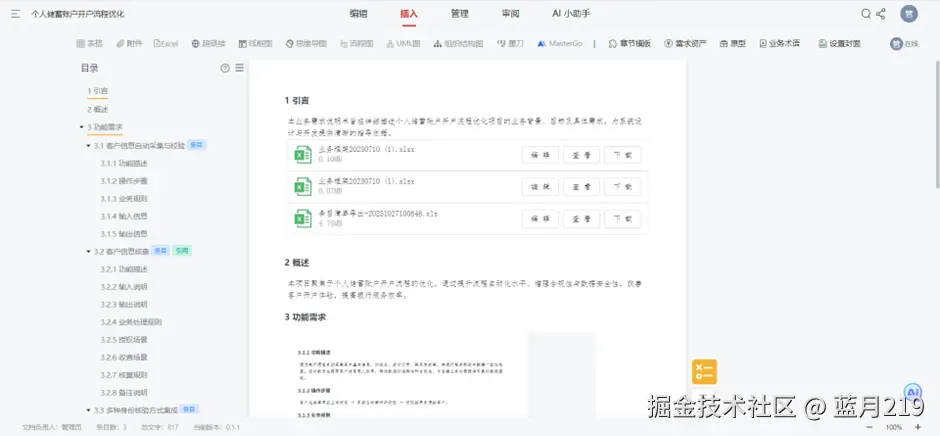Click 下载 for the 4.76MB xls file

622,219
